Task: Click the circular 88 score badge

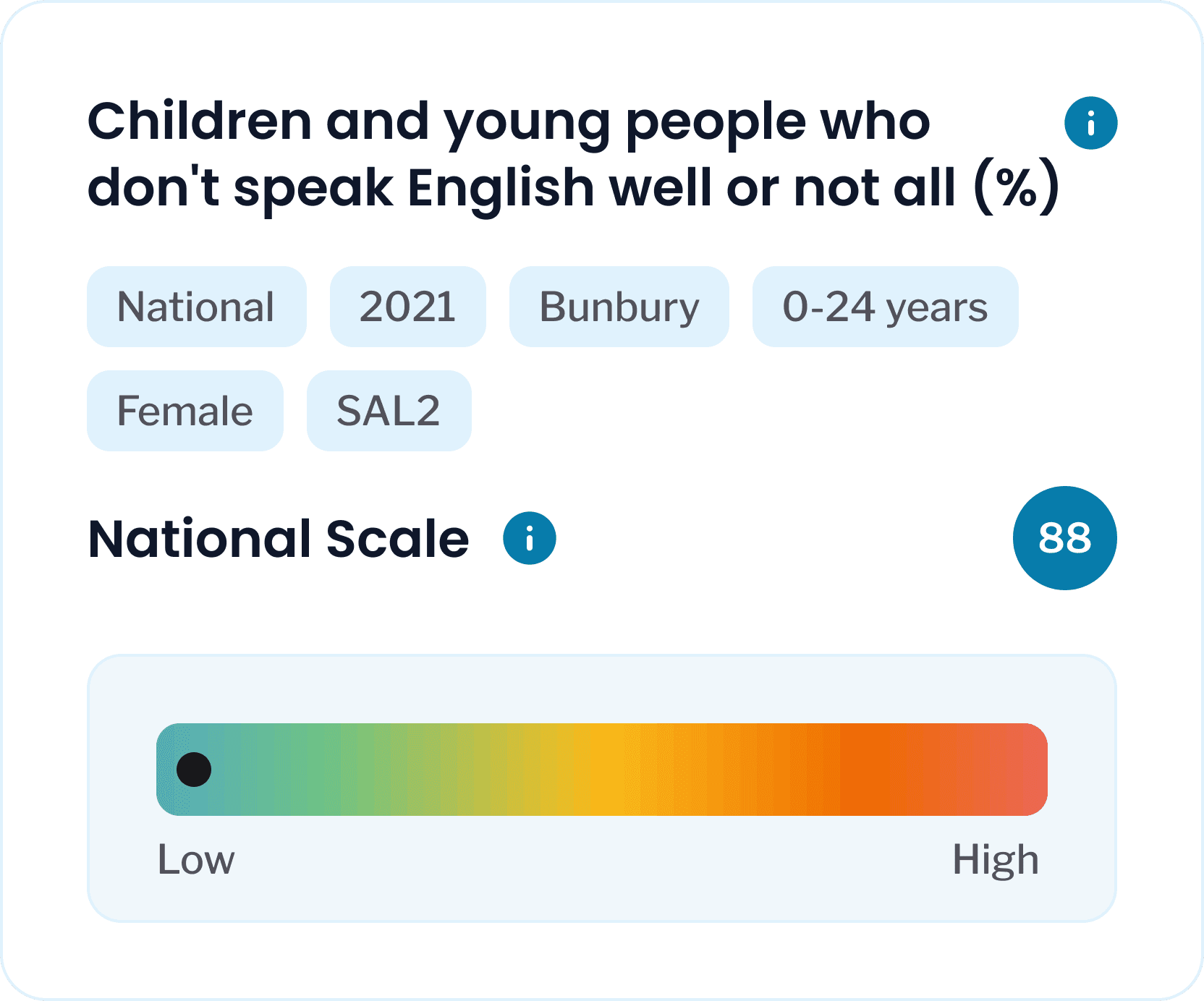Action: (1064, 538)
